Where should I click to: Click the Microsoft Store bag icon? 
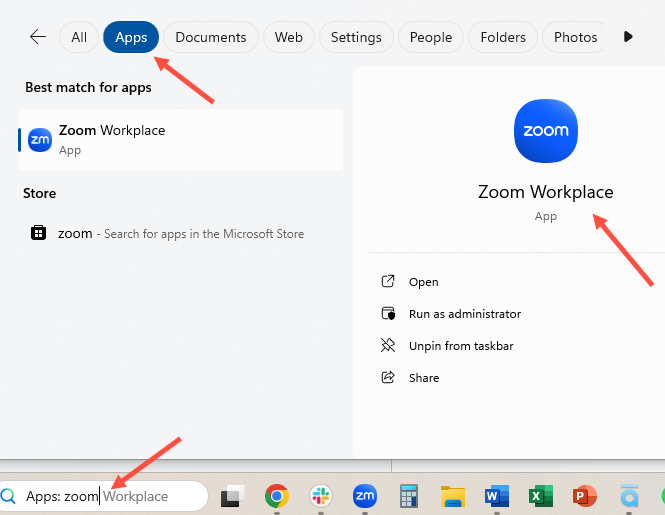coord(38,233)
